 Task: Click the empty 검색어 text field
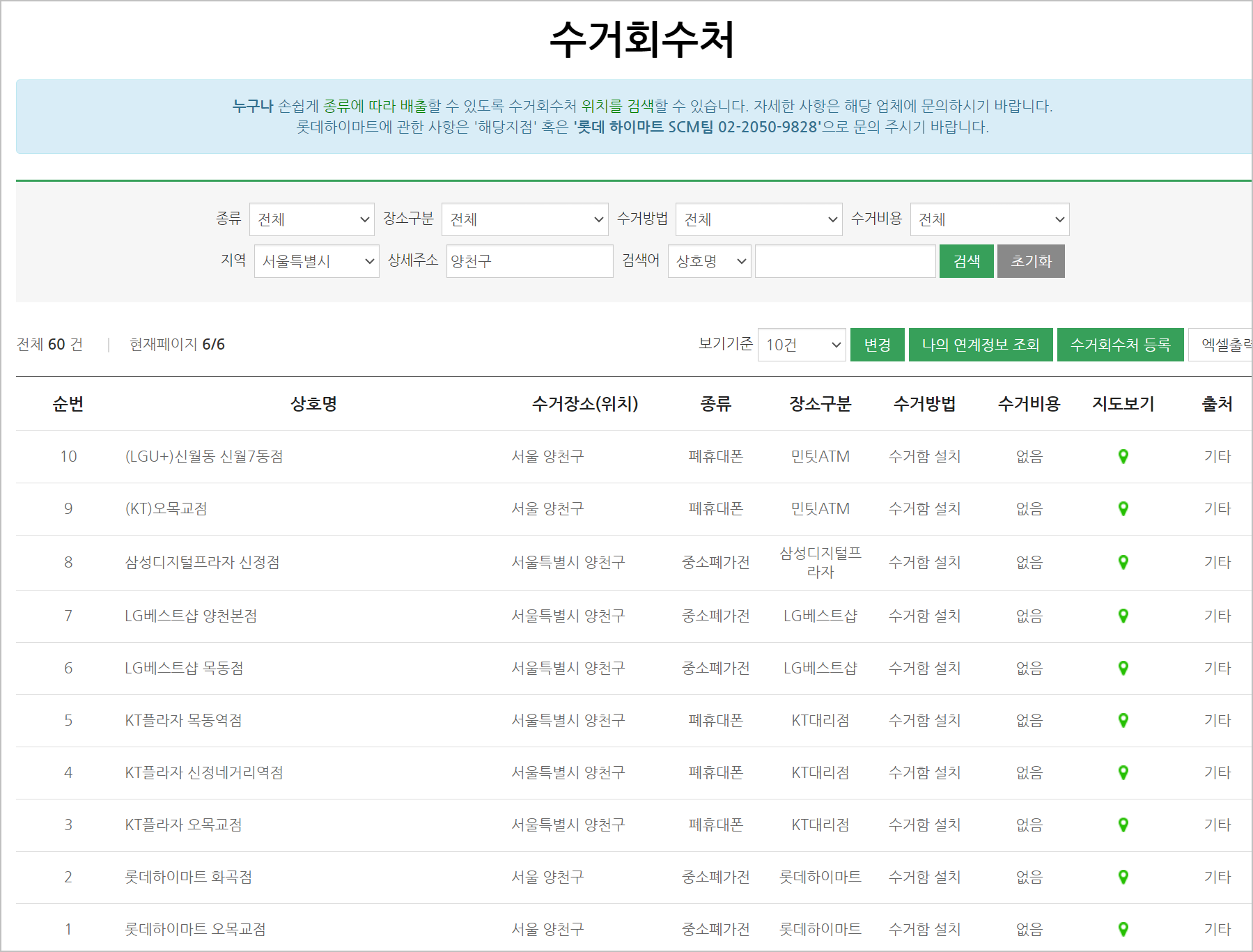(845, 261)
